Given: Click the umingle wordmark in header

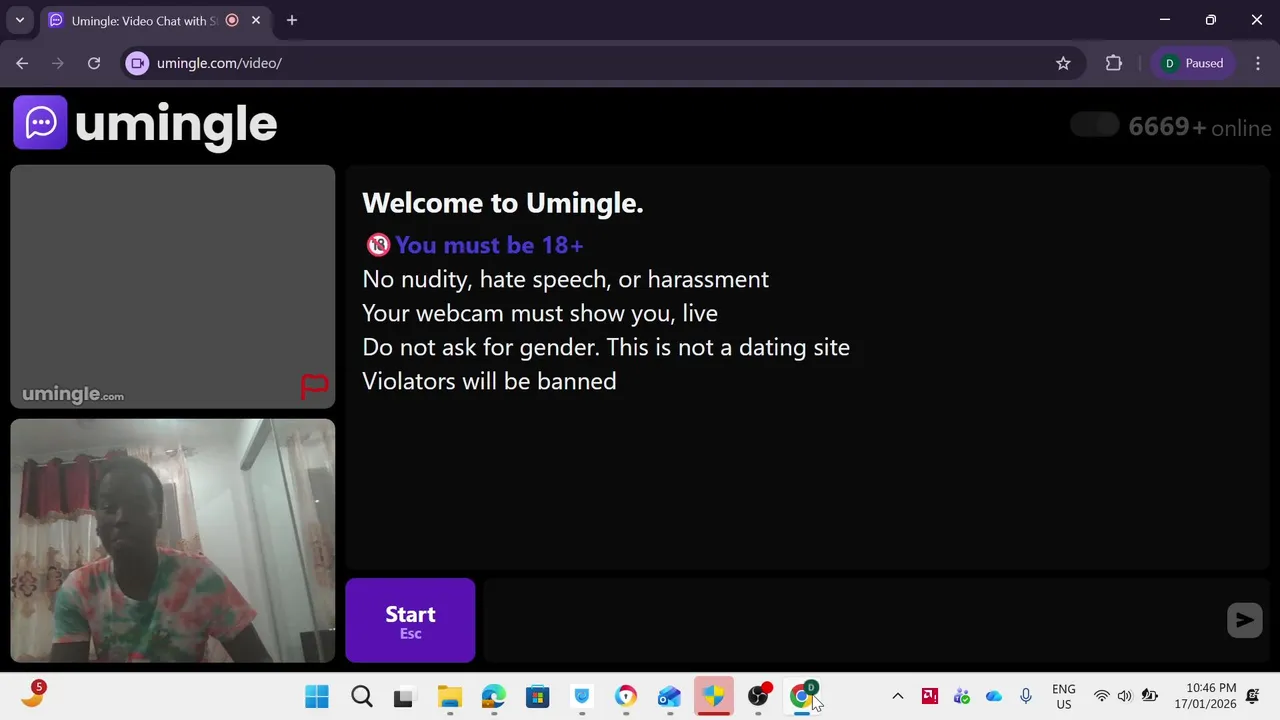Looking at the screenshot, I should point(176,124).
